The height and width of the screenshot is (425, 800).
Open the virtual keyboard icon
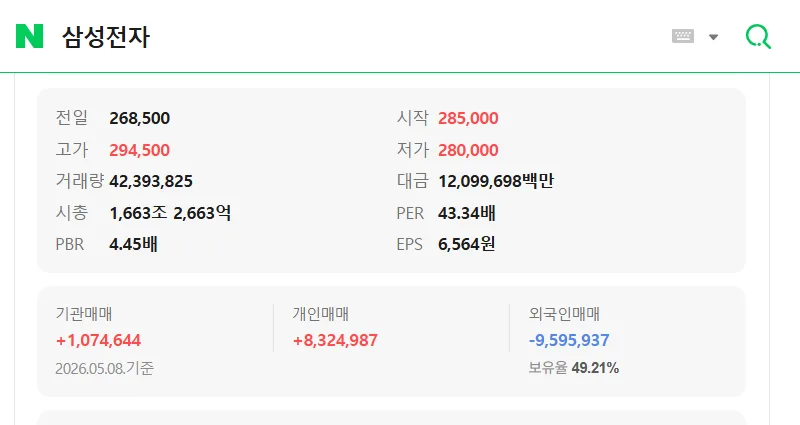coord(683,36)
